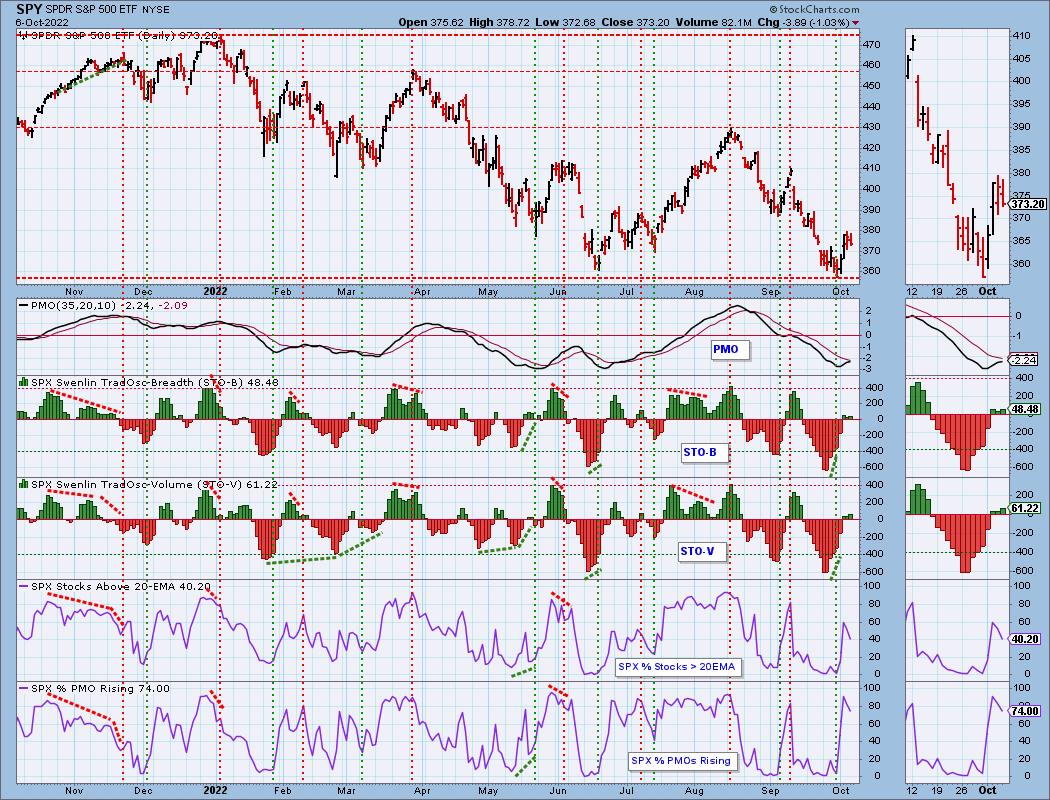The height and width of the screenshot is (800, 1050).
Task: Click the Close 373.20 value
Action: (635, 22)
